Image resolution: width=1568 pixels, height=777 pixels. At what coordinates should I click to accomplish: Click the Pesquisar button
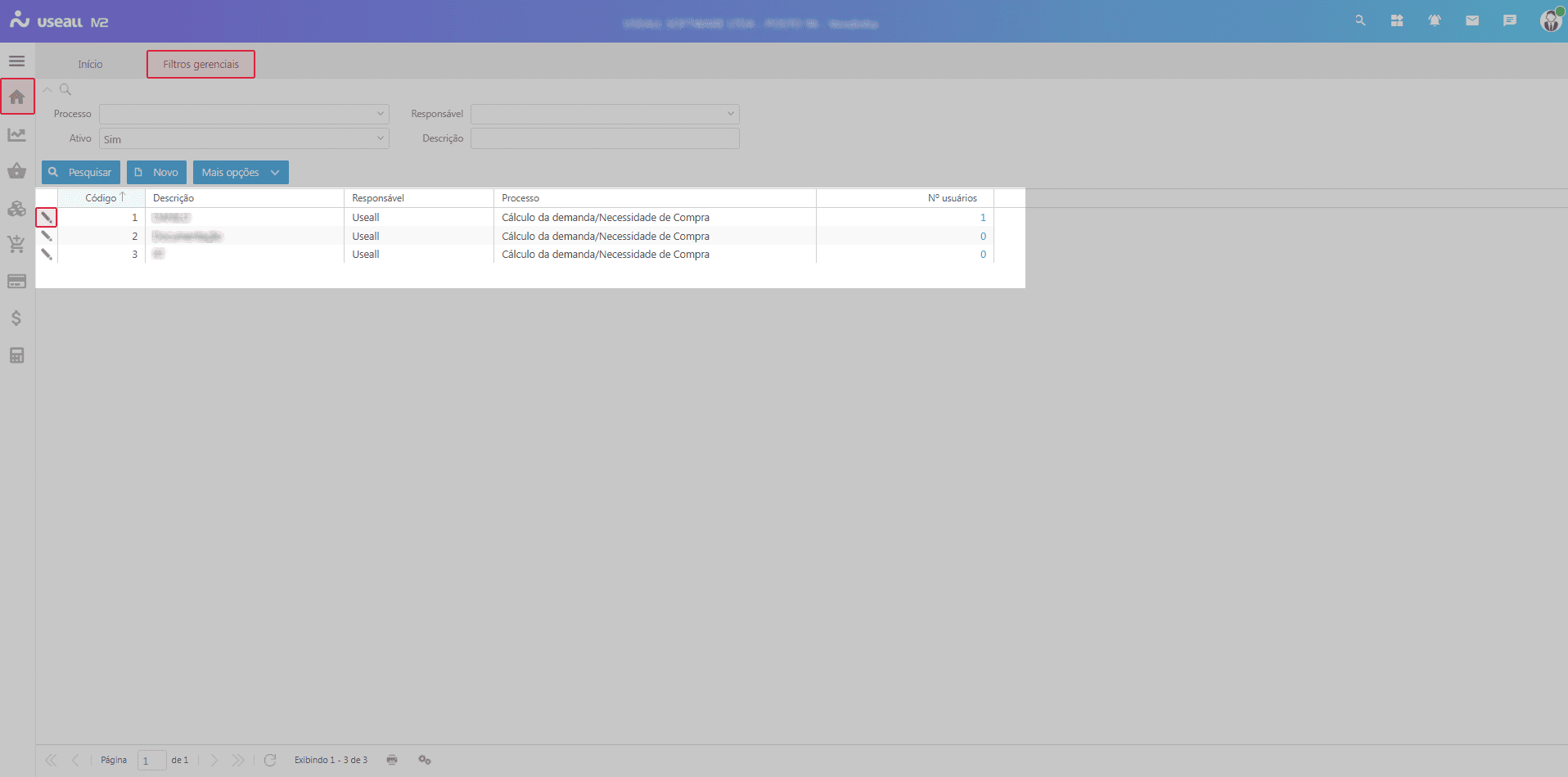(80, 173)
